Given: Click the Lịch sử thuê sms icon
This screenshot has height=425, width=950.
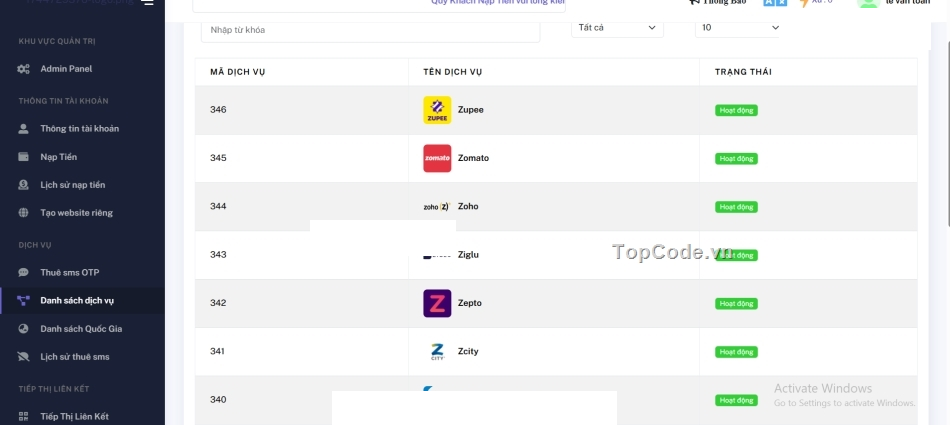Looking at the screenshot, I should 24,356.
